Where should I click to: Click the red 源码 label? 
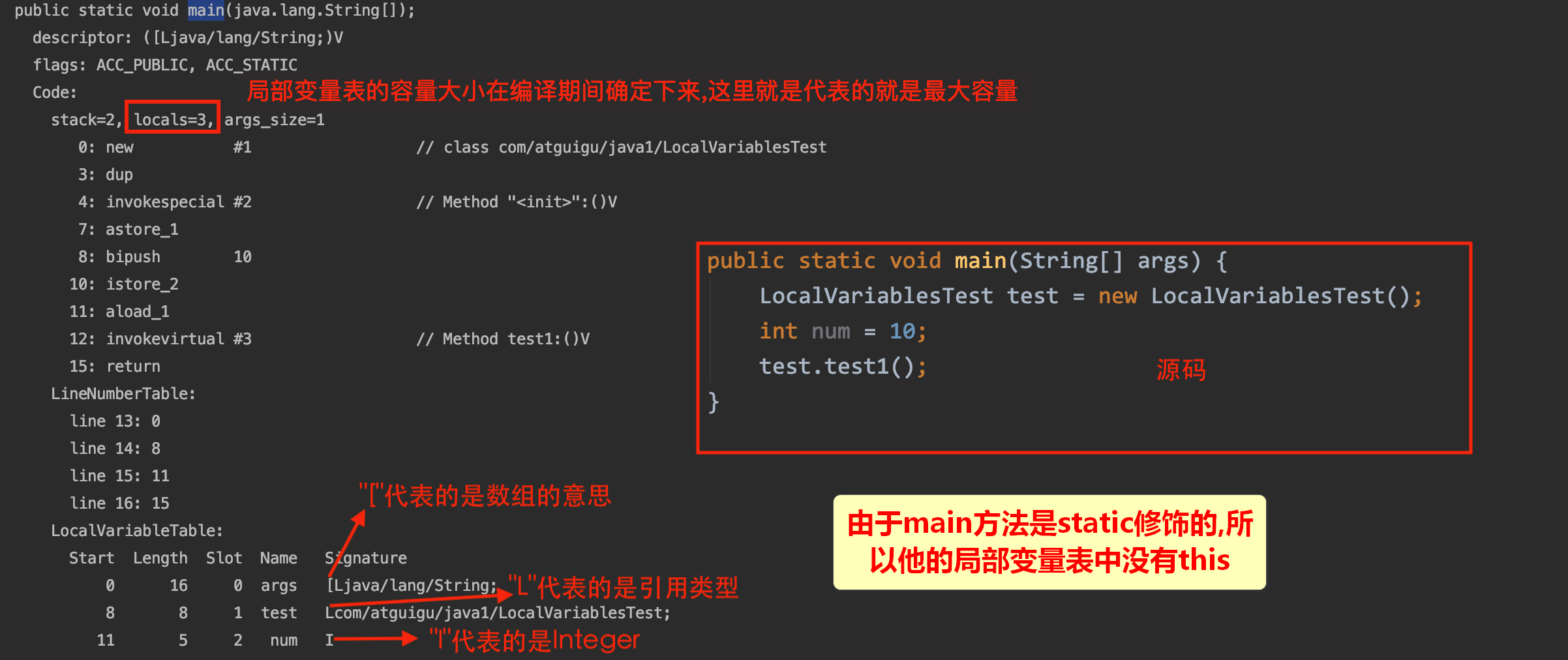pos(1181,370)
